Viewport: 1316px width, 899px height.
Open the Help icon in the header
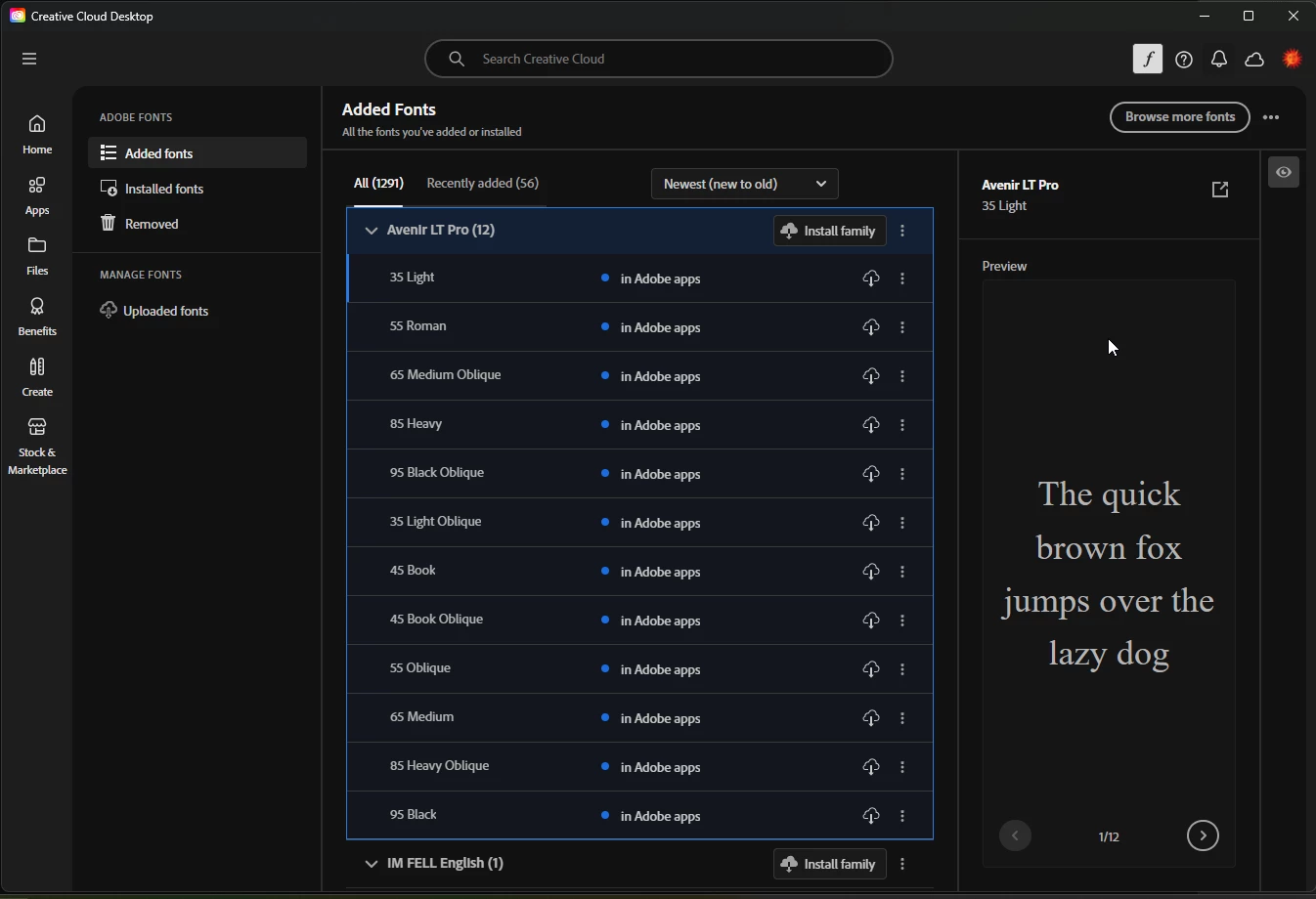point(1184,60)
